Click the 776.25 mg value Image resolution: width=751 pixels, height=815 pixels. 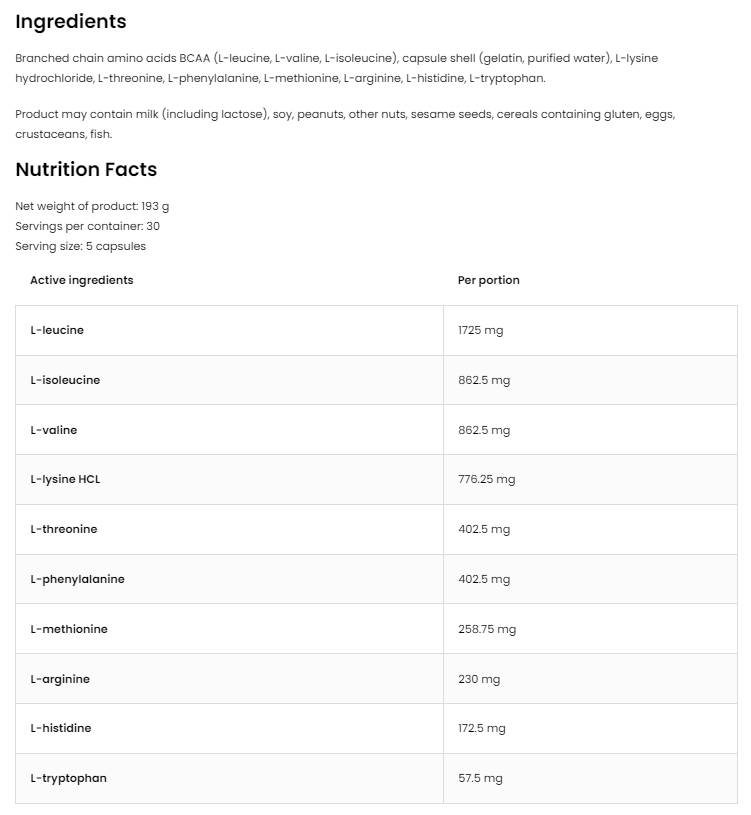pyautogui.click(x=486, y=479)
